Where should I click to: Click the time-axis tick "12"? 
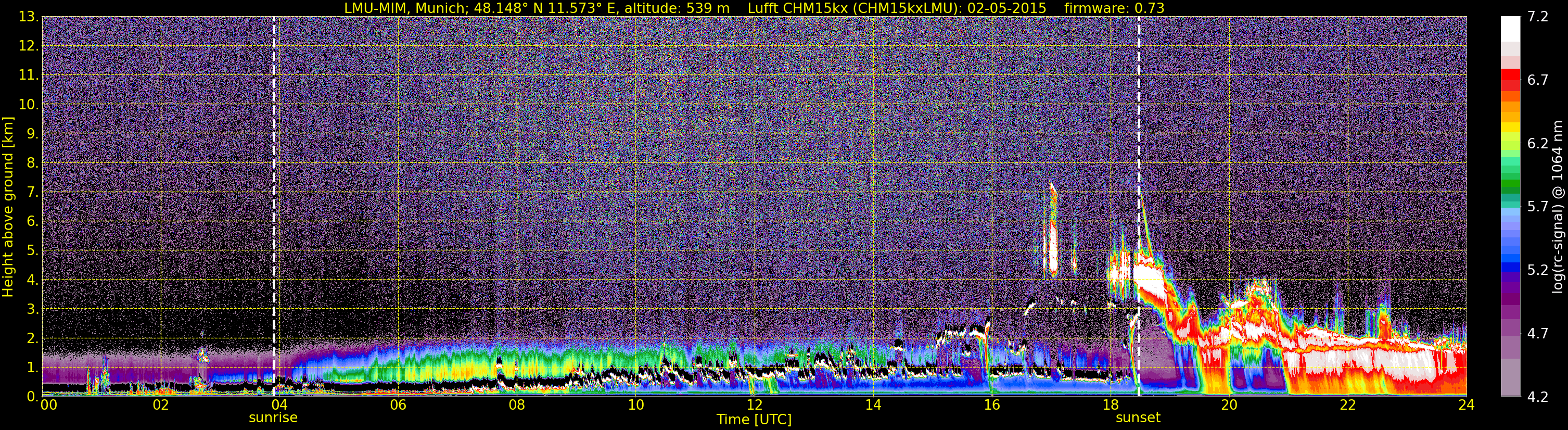pyautogui.click(x=754, y=406)
